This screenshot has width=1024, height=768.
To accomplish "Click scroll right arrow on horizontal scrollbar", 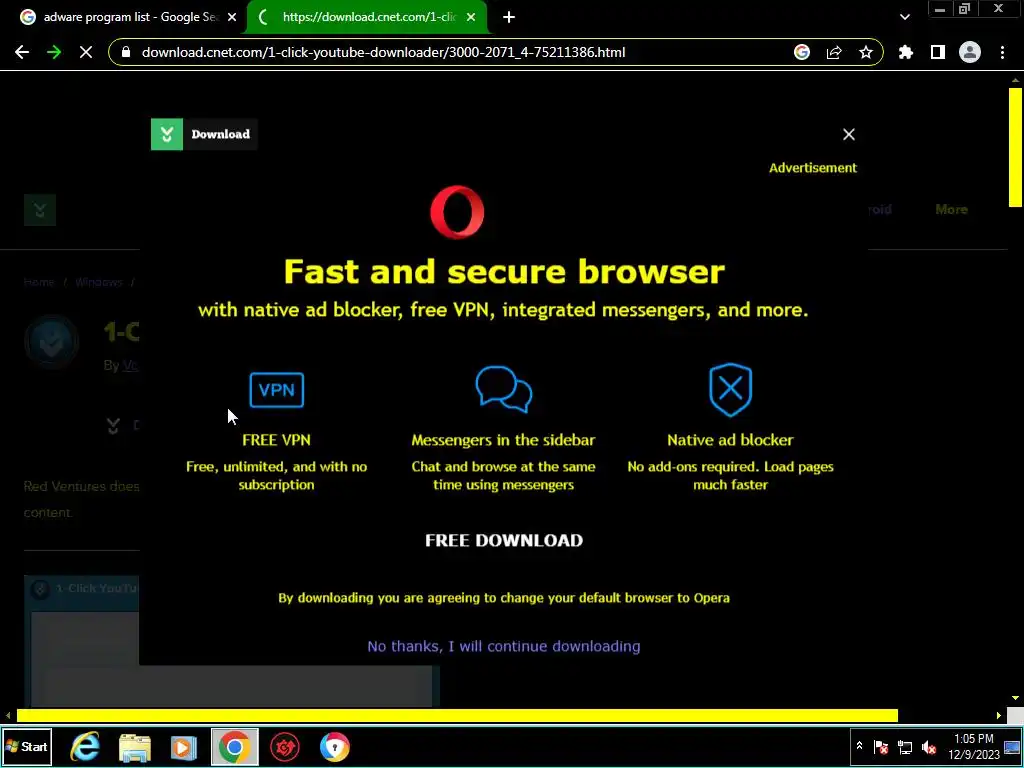I will [999, 716].
